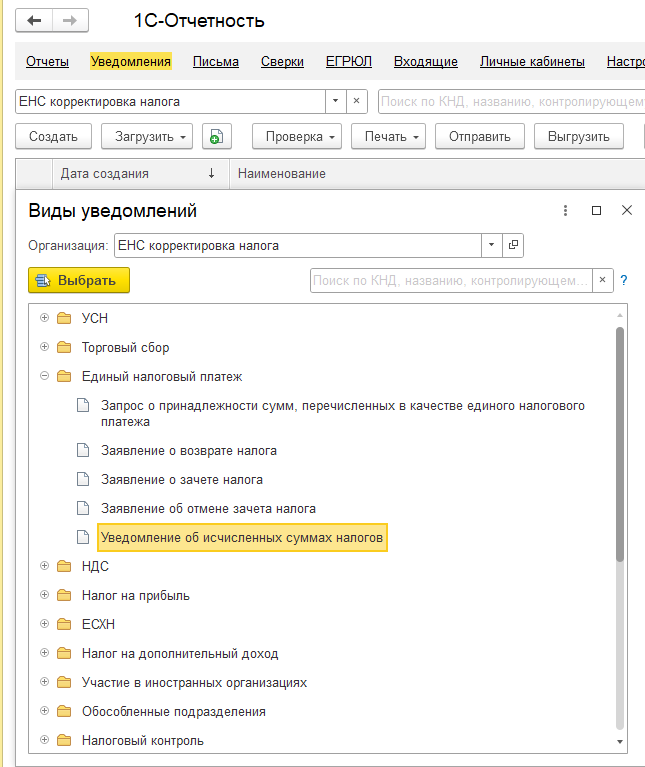Open the top organization filter dropdown

335,101
